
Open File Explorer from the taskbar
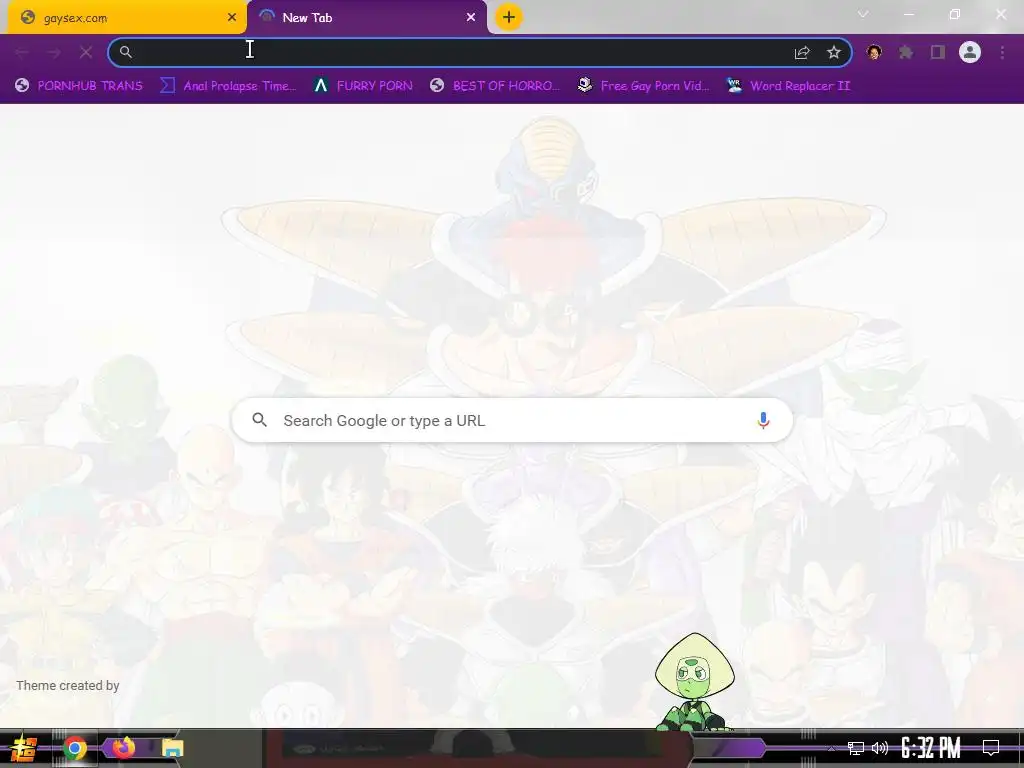point(172,748)
